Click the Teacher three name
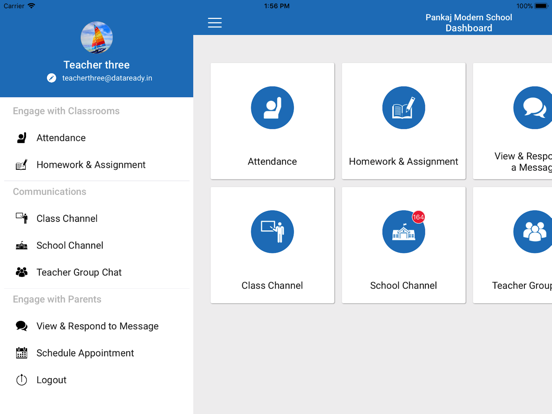Screen dimensions: 552x414 pos(96,65)
